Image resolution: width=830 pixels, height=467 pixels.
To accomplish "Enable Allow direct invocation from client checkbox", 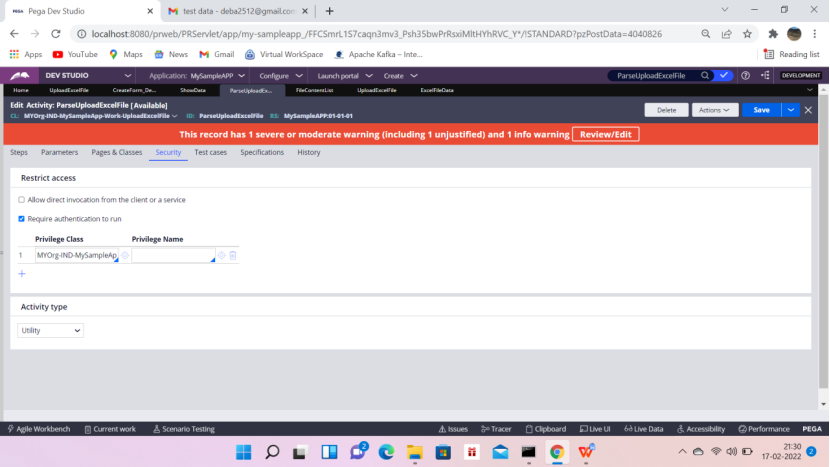I will pos(21,200).
